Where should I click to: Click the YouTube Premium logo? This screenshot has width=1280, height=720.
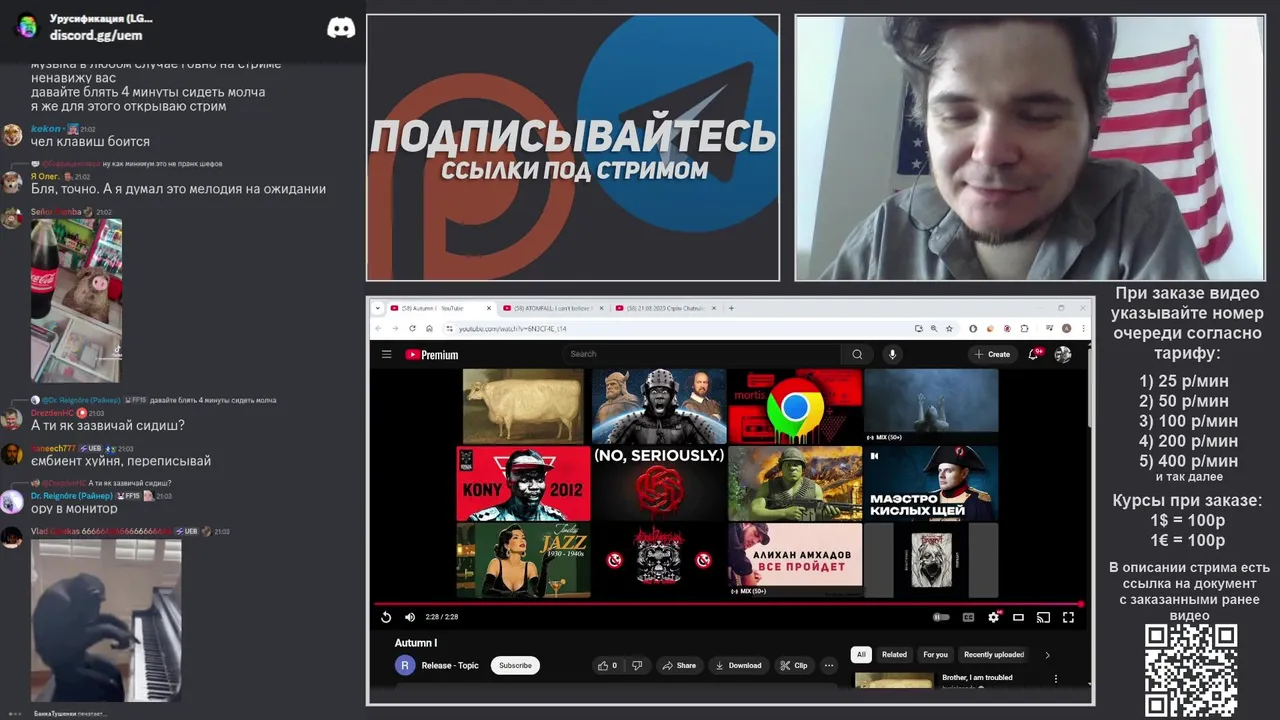pyautogui.click(x=432, y=355)
